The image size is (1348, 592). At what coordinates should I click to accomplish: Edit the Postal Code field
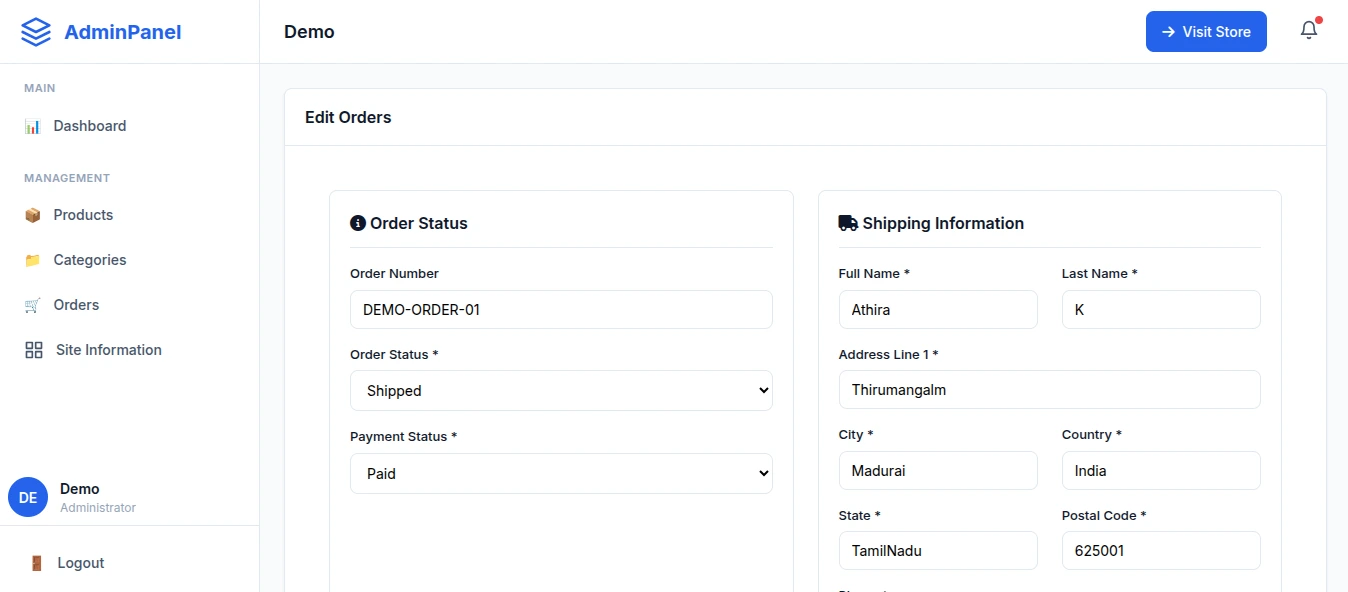[1161, 551]
